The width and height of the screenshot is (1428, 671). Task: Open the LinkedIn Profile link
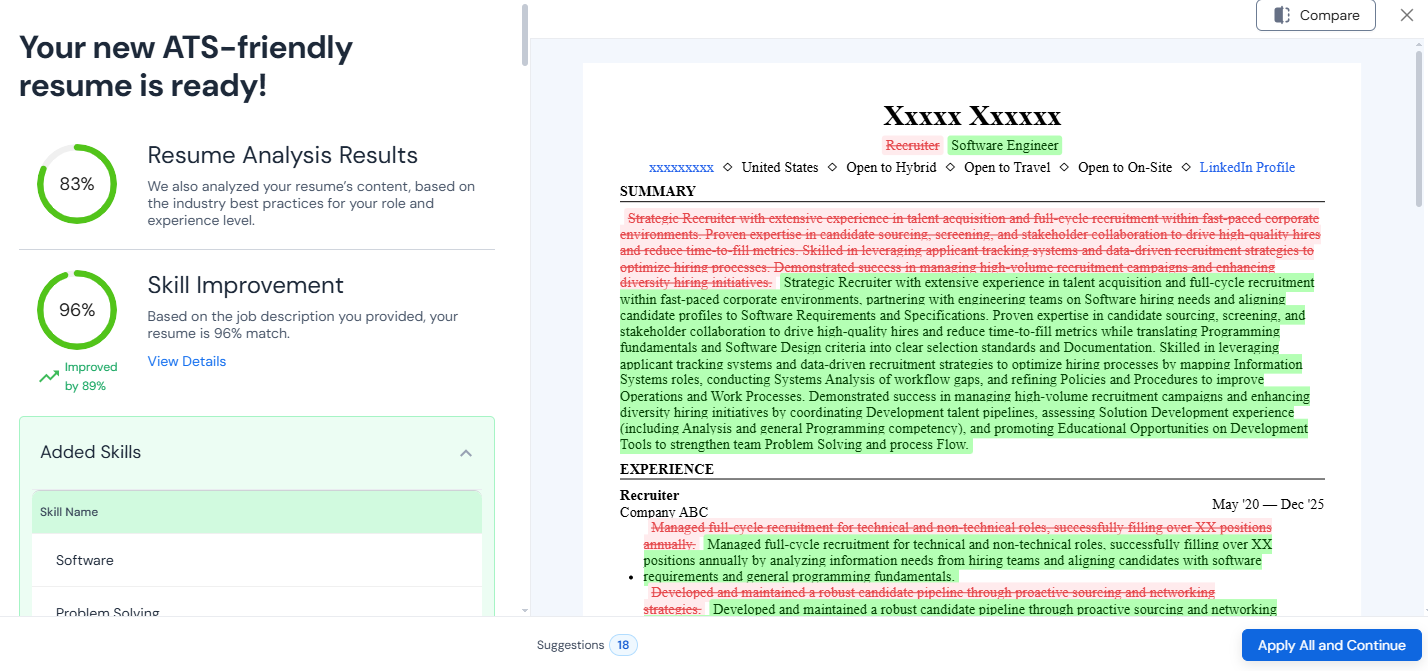(1247, 167)
